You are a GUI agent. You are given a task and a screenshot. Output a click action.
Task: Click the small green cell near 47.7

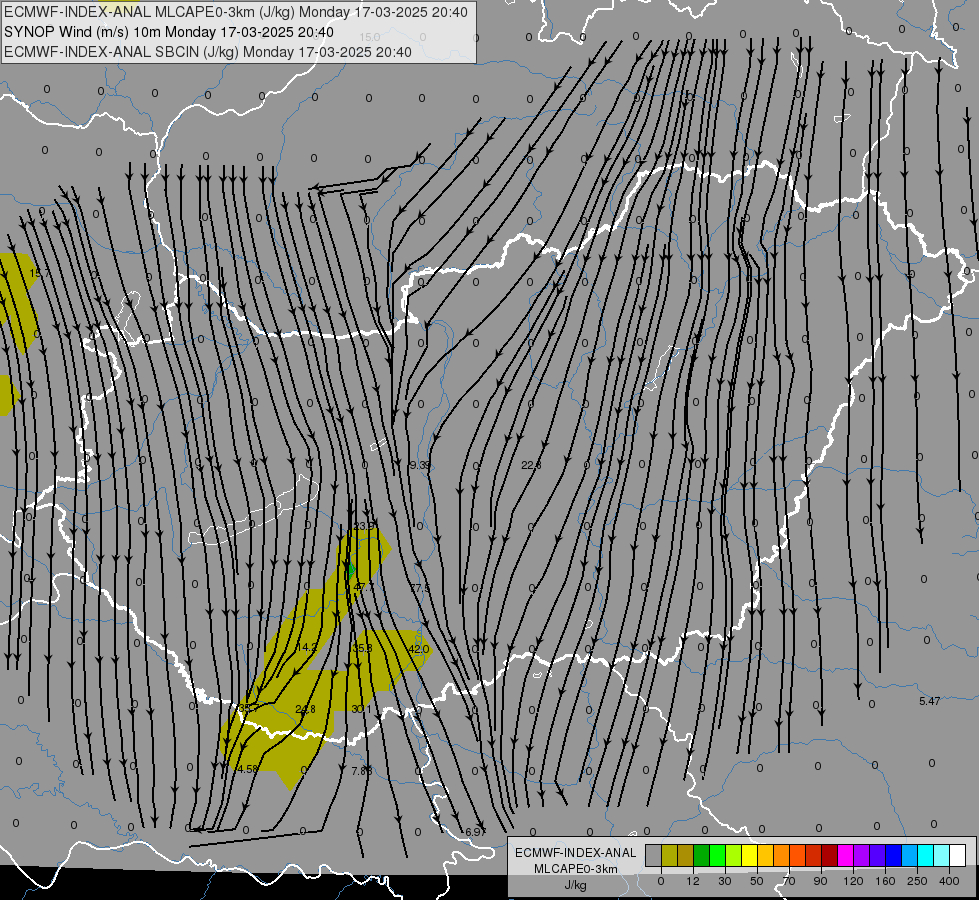tap(350, 569)
